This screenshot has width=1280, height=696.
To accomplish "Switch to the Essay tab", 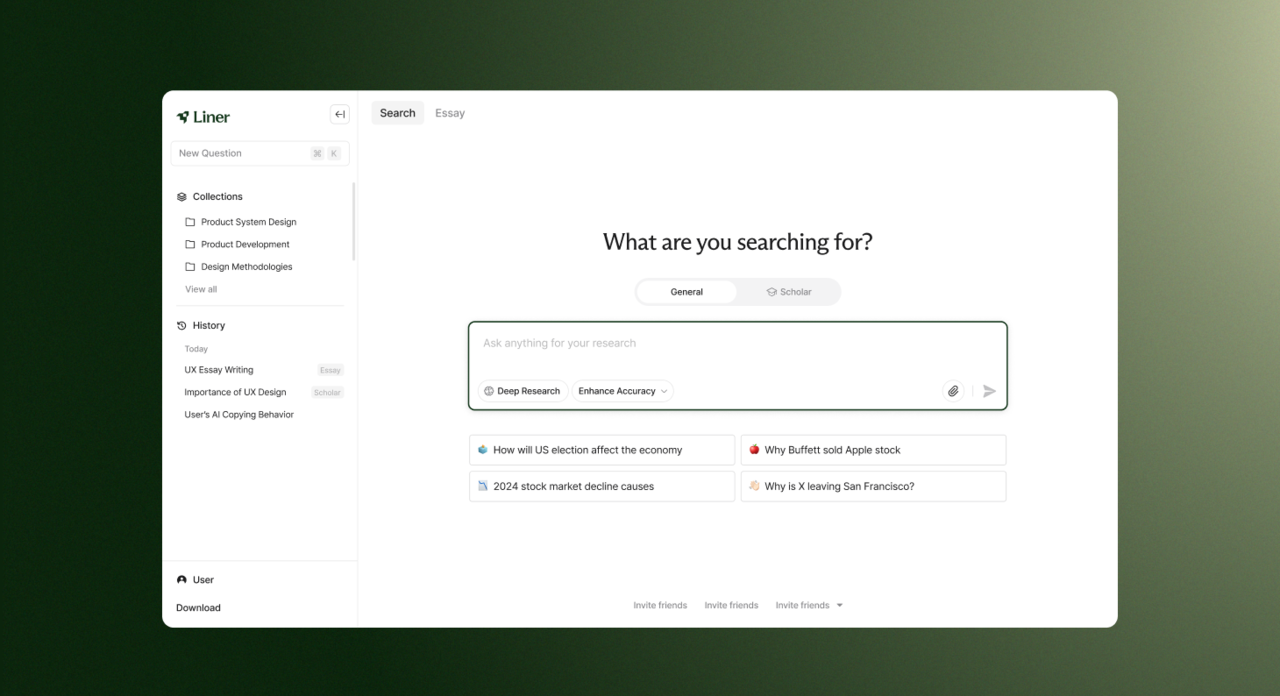I will tap(450, 113).
